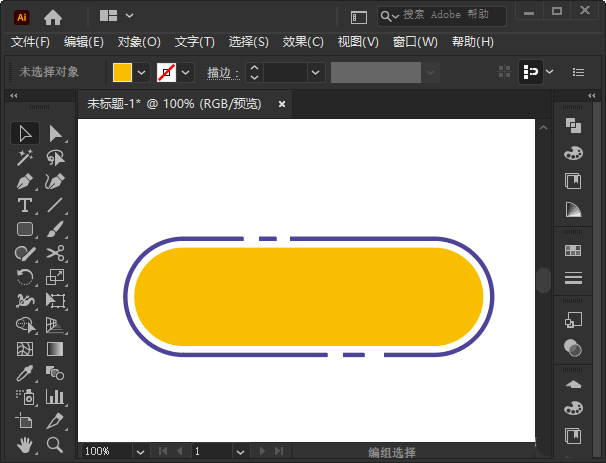This screenshot has height=463, width=606.
Task: Open the fill color dropdown
Action: point(142,72)
